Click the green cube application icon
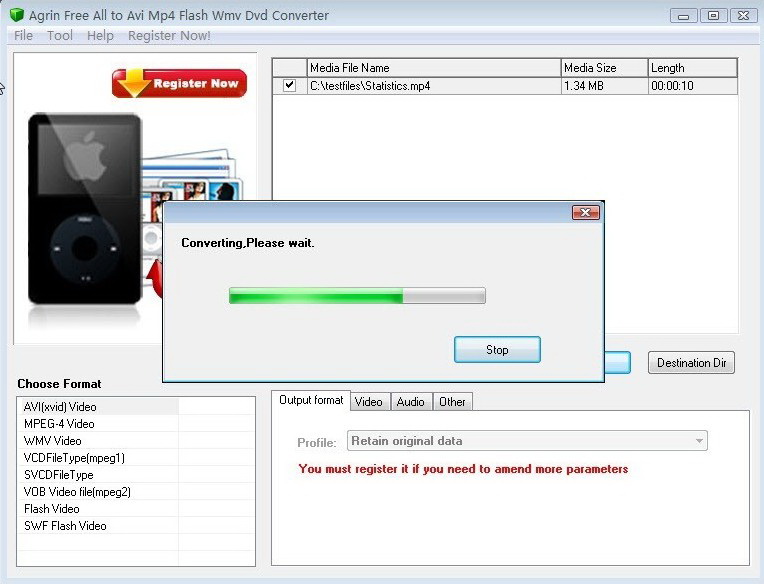 click(x=17, y=15)
